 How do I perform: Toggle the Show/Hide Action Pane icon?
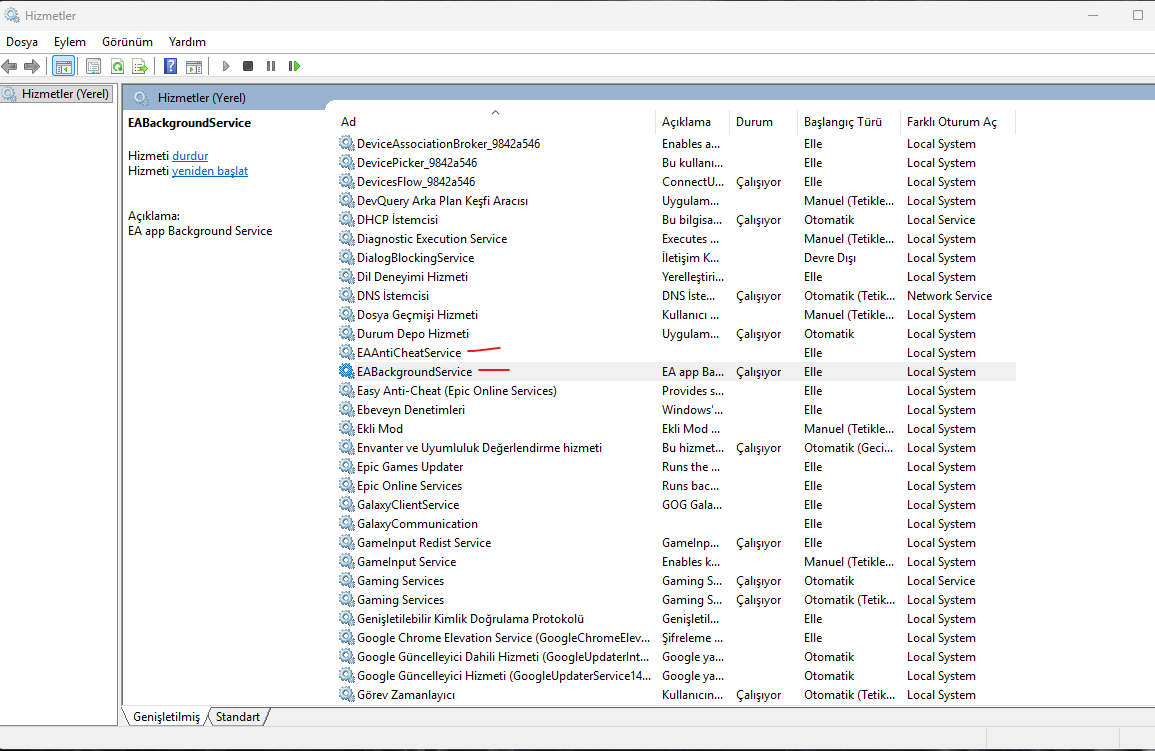[194, 66]
